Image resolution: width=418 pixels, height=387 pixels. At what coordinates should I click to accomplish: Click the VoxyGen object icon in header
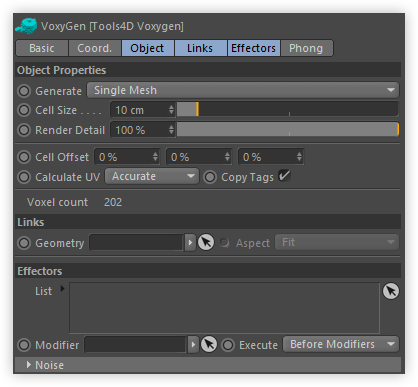pos(26,26)
